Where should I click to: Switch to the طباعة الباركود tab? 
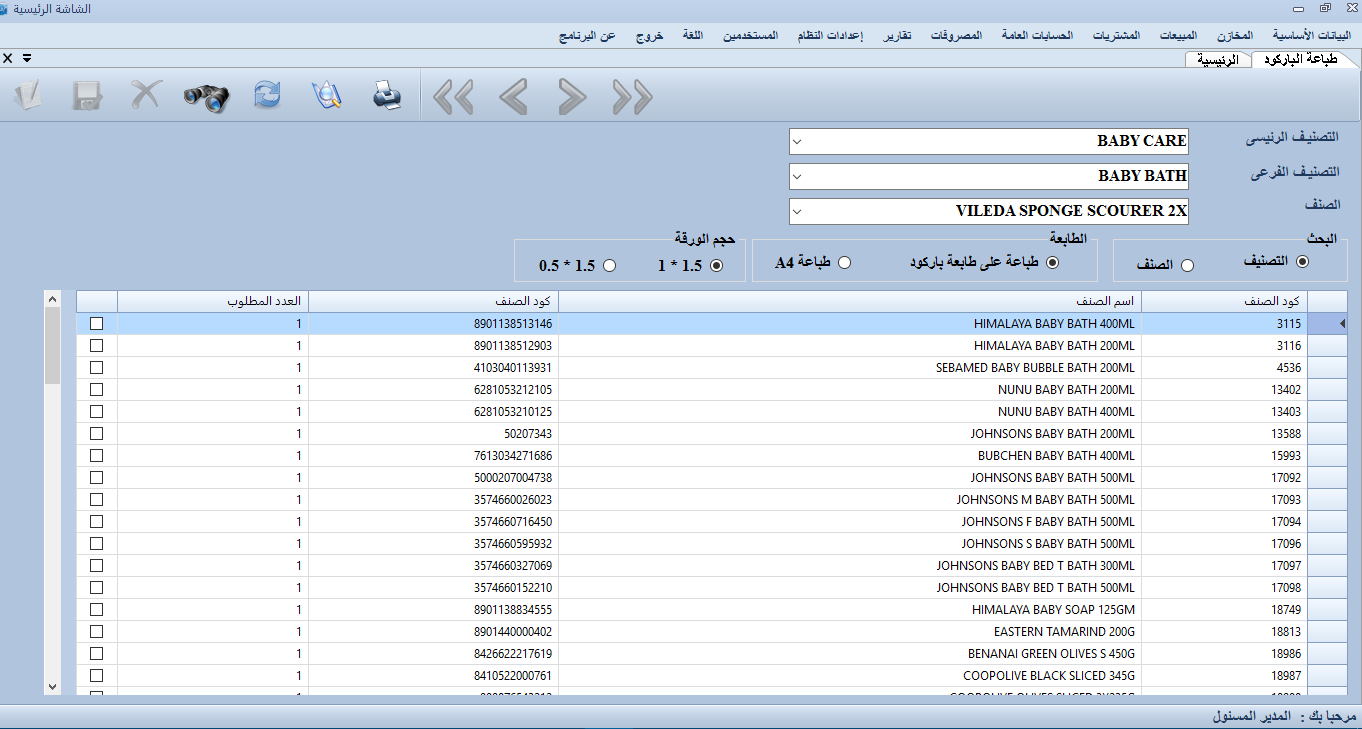pyautogui.click(x=1305, y=59)
